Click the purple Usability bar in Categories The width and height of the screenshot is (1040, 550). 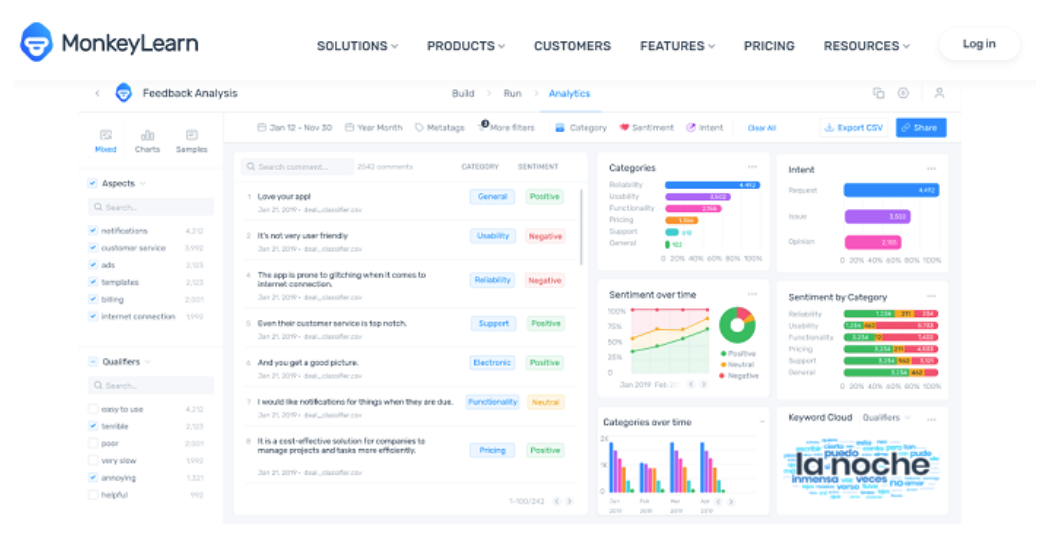pos(698,197)
